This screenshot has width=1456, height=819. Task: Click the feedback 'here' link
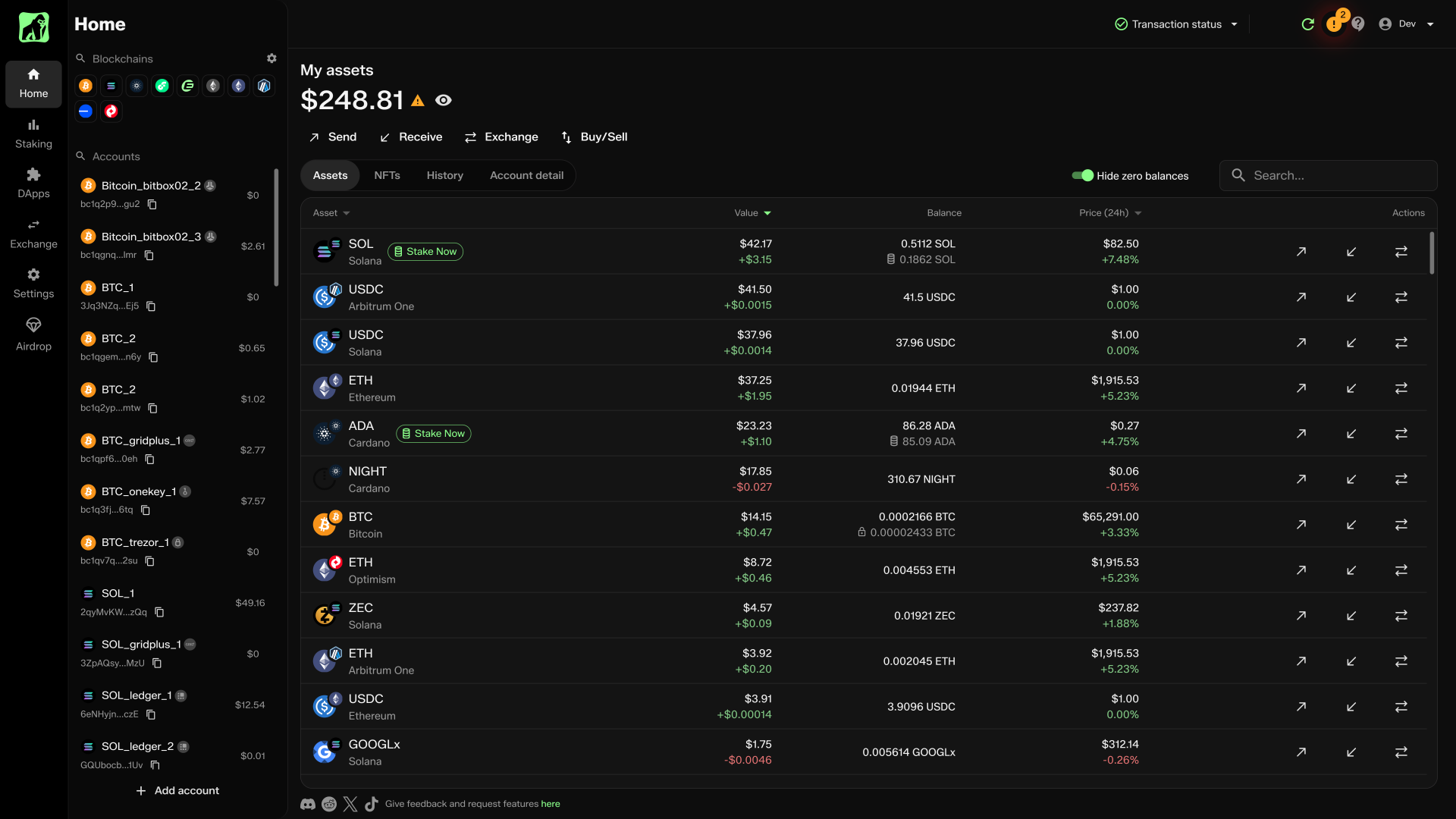[550, 804]
